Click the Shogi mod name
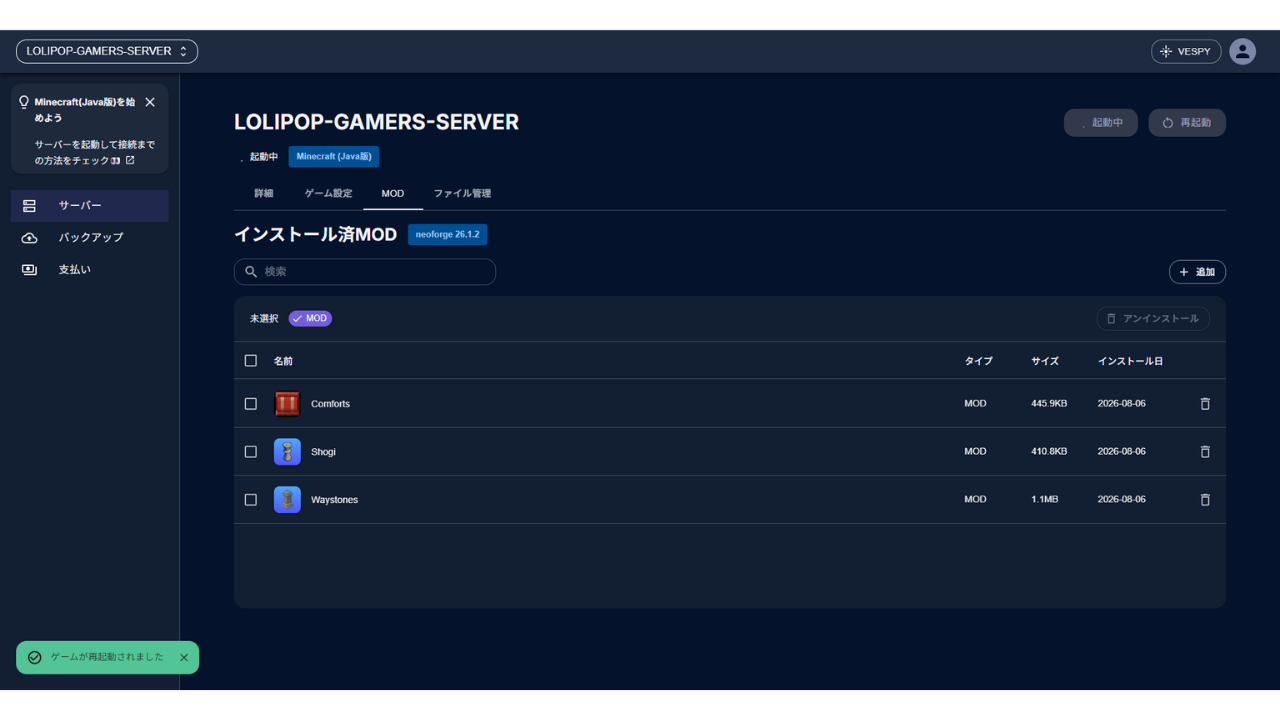This screenshot has width=1280, height=720. click(x=323, y=452)
